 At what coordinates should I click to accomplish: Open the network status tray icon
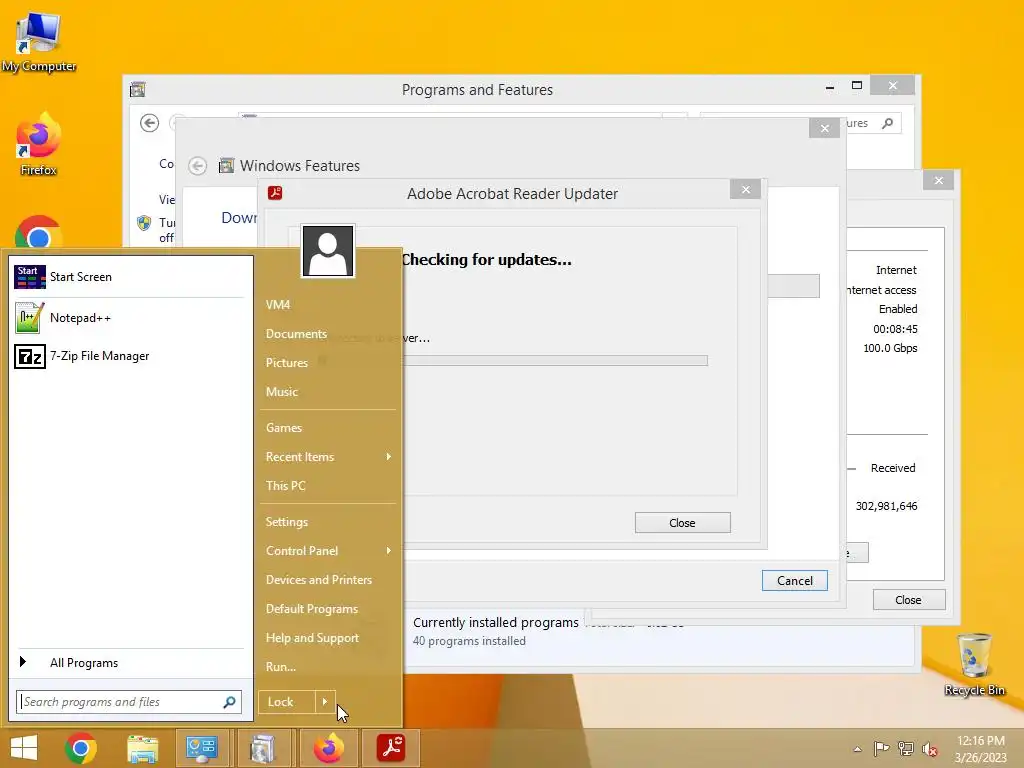(905, 749)
